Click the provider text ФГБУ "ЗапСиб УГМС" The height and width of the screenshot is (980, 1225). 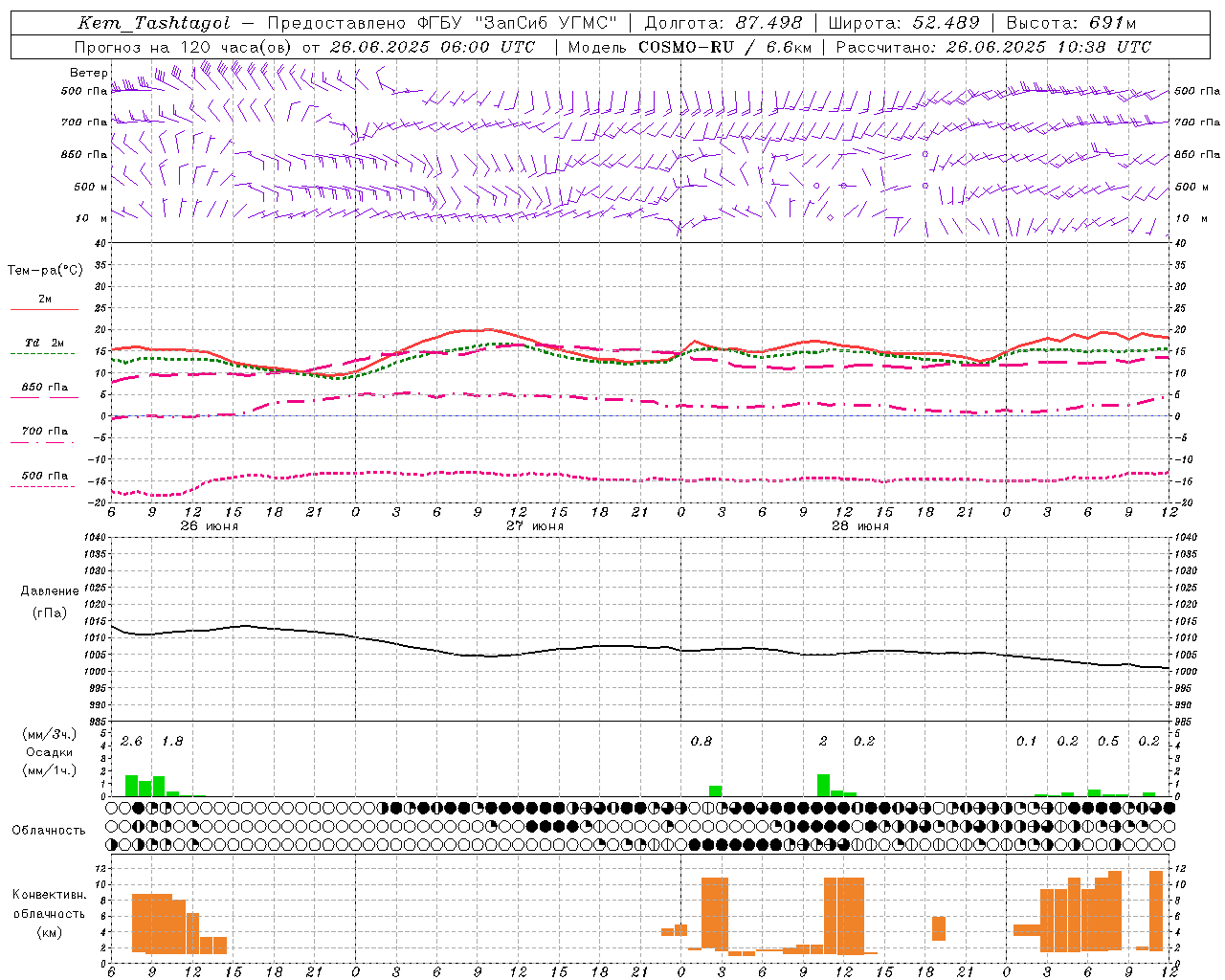click(519, 23)
